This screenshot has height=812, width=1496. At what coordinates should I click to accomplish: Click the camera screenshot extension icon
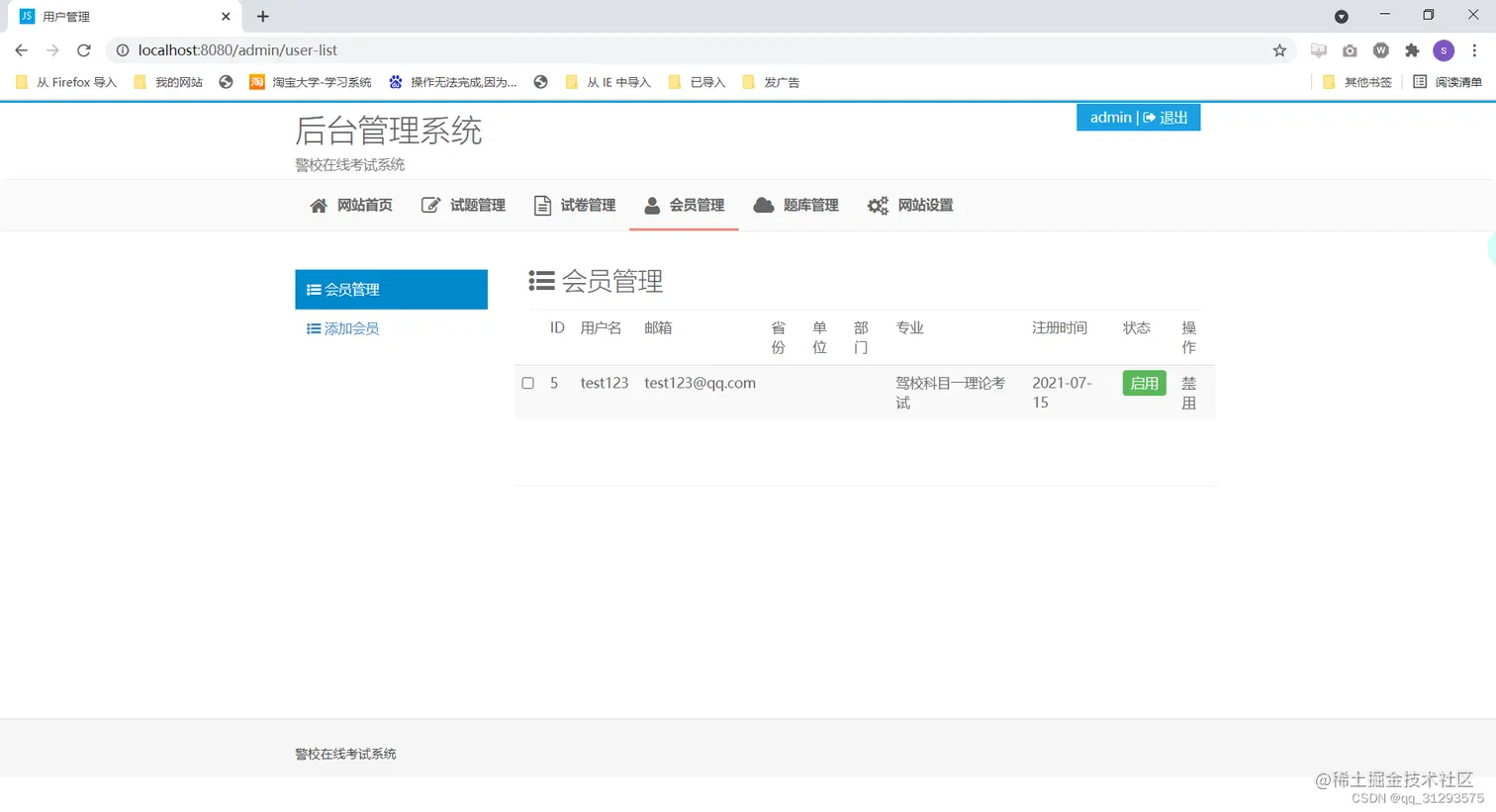point(1350,50)
